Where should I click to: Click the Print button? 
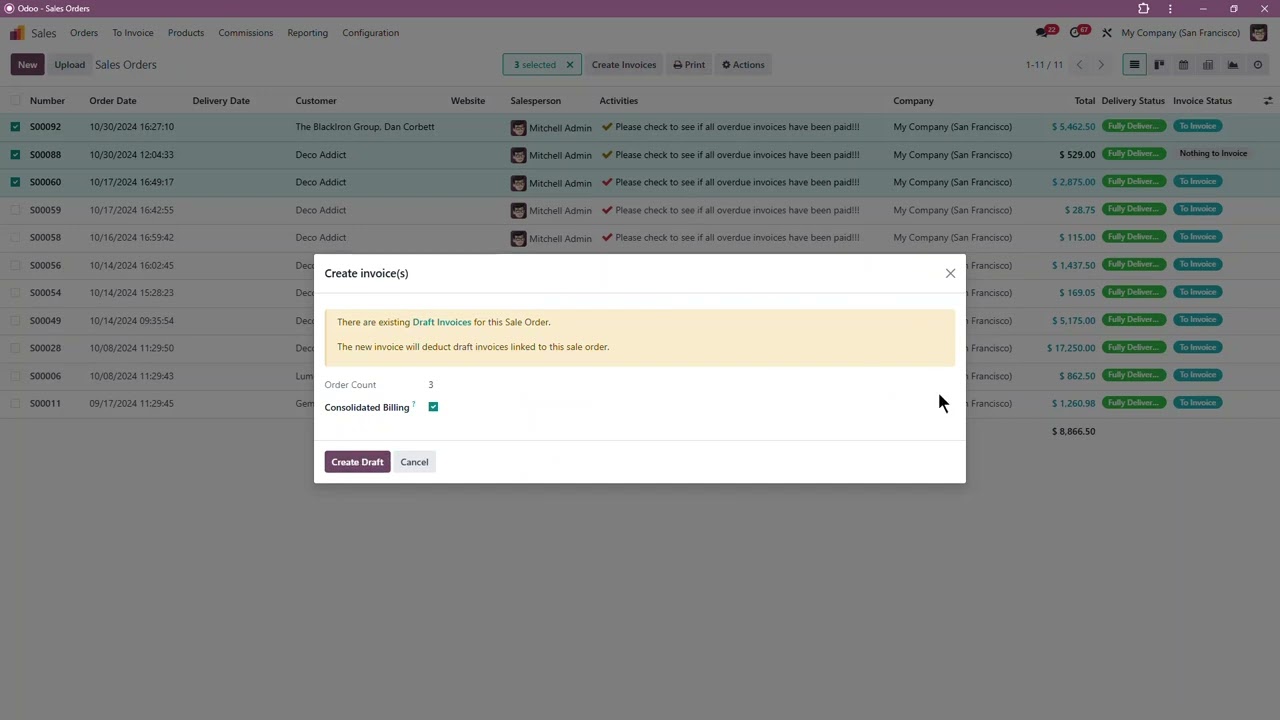tap(689, 65)
